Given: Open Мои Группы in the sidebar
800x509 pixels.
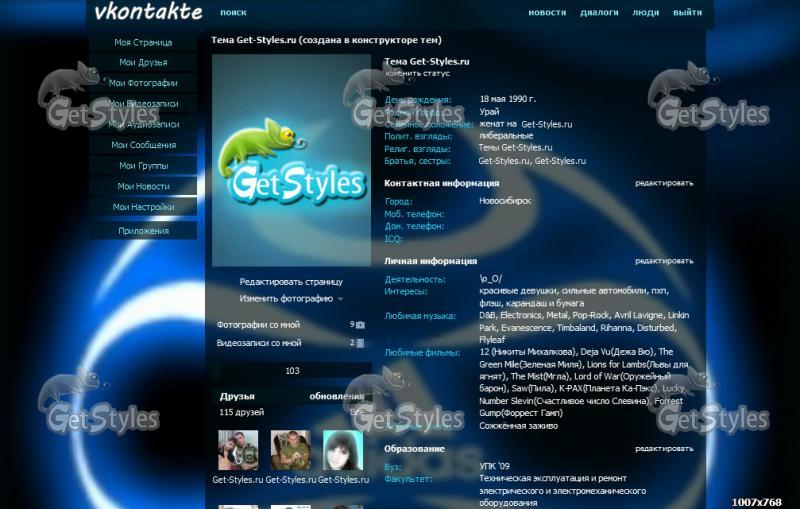Looking at the screenshot, I should coord(143,166).
